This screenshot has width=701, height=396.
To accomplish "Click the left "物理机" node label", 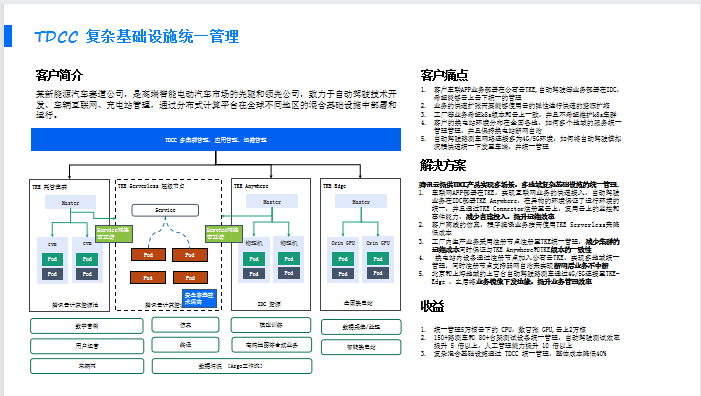I will 253,243.
